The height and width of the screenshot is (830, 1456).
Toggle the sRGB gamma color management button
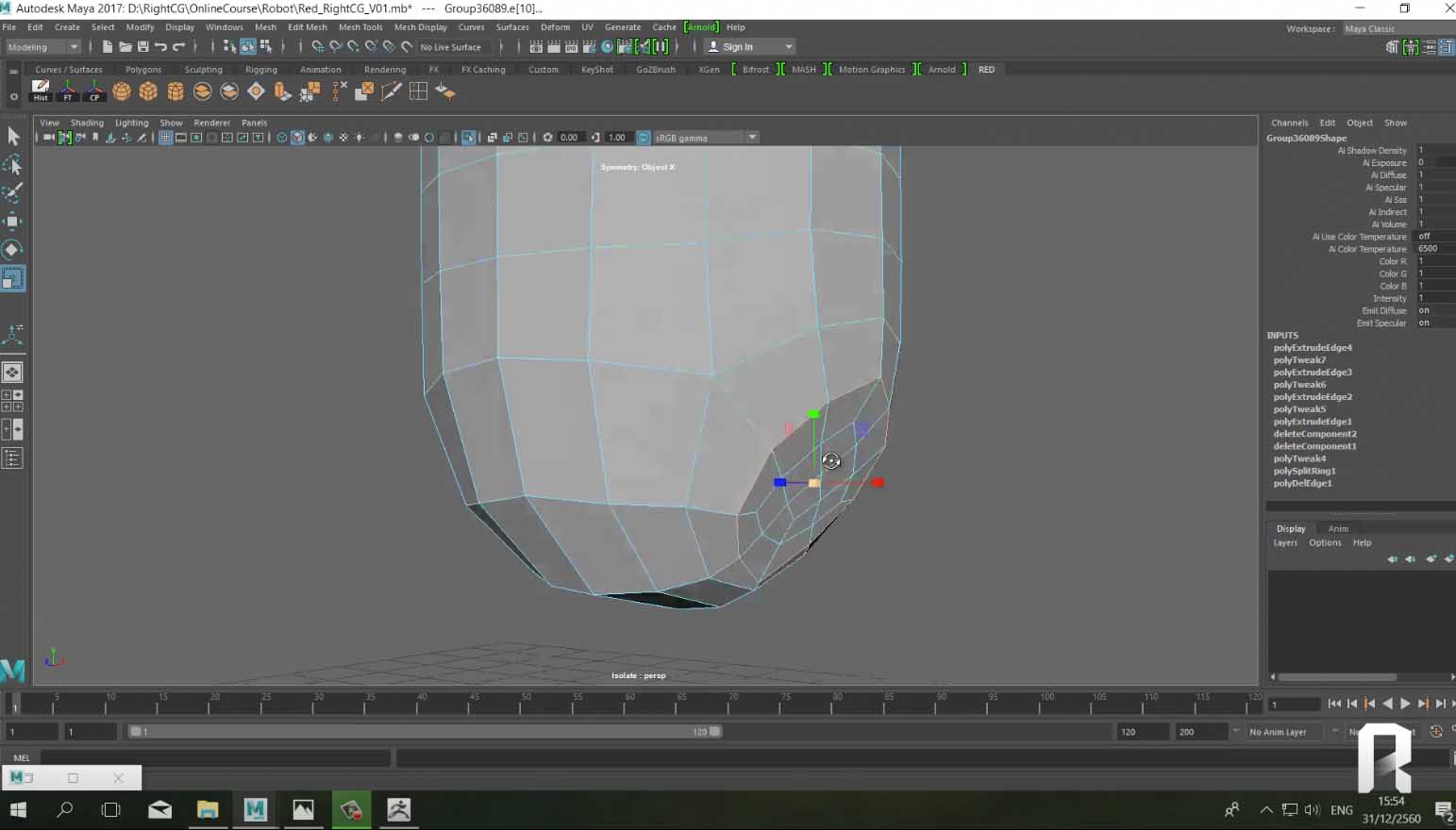click(x=644, y=138)
